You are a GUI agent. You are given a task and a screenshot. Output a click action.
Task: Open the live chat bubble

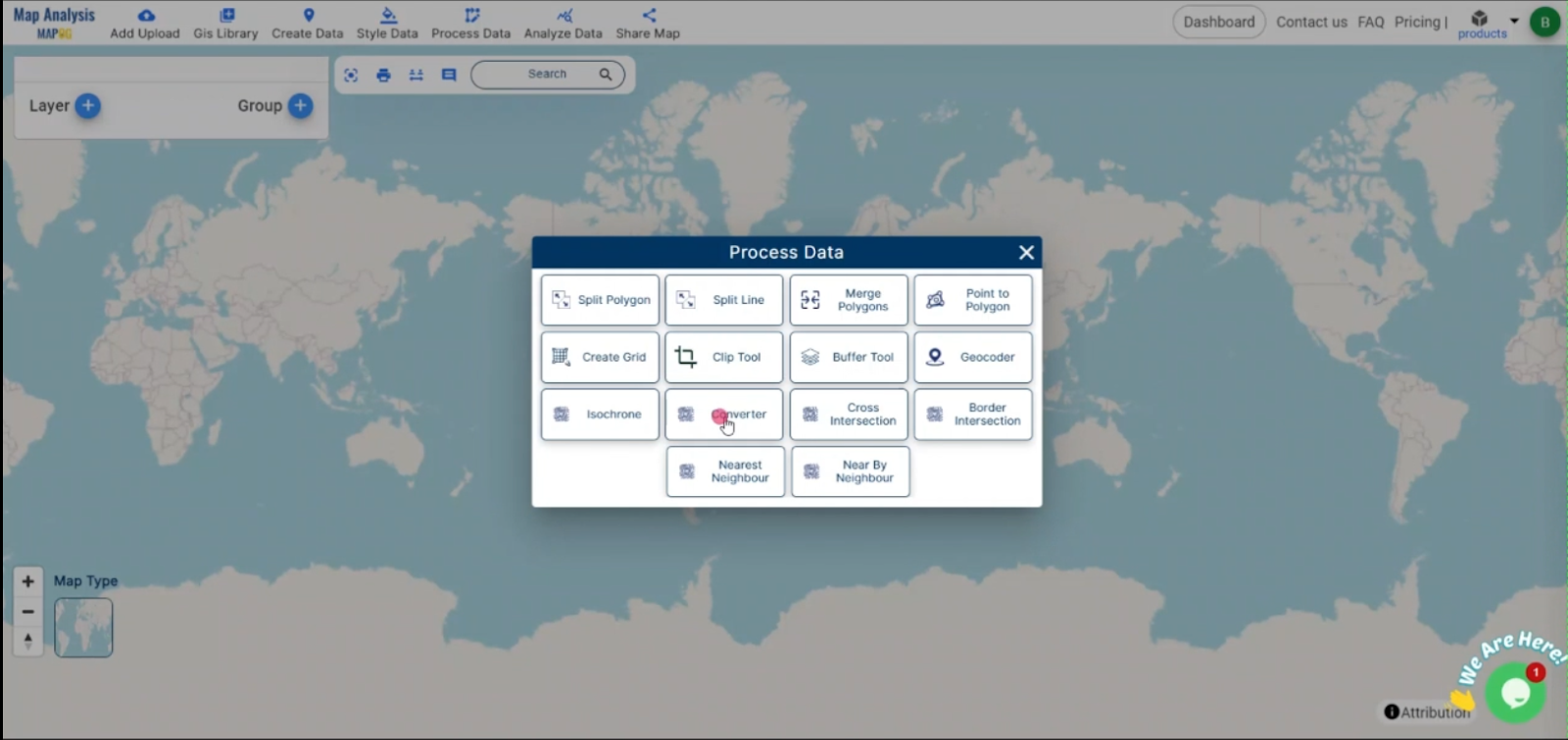[x=1515, y=693]
